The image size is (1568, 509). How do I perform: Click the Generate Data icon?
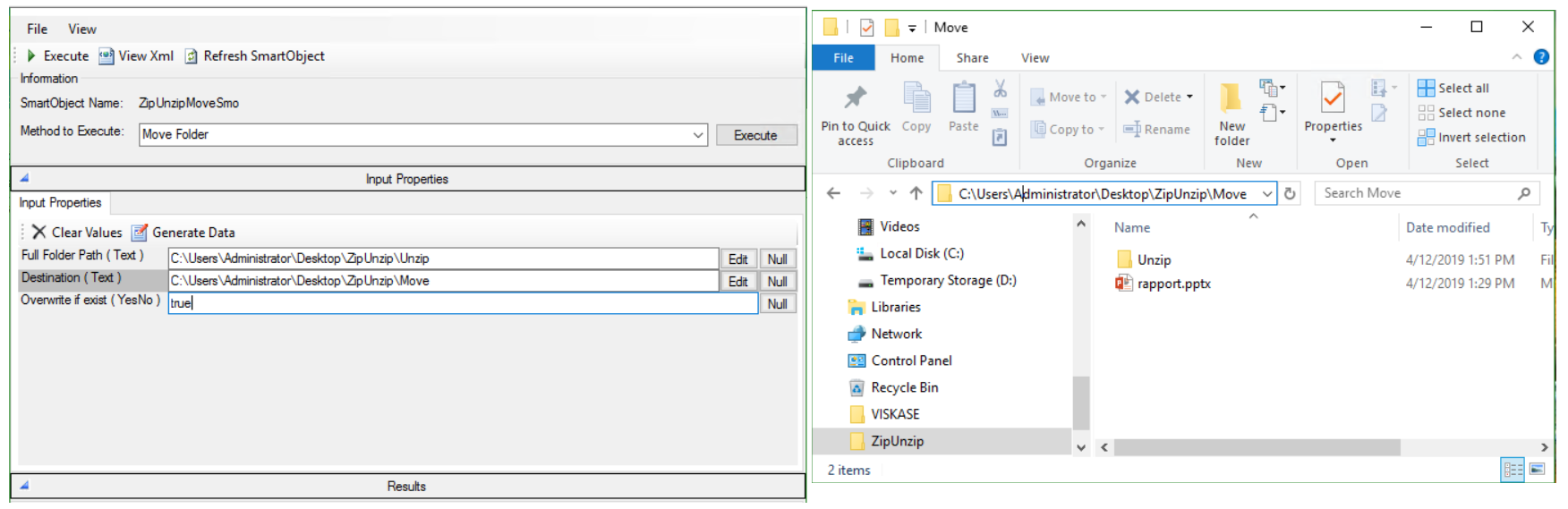click(140, 233)
